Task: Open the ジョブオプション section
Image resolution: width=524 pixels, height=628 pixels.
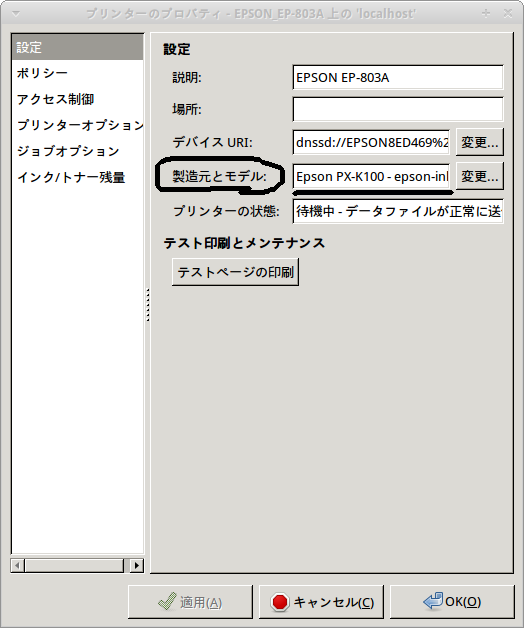Action: (x=77, y=151)
